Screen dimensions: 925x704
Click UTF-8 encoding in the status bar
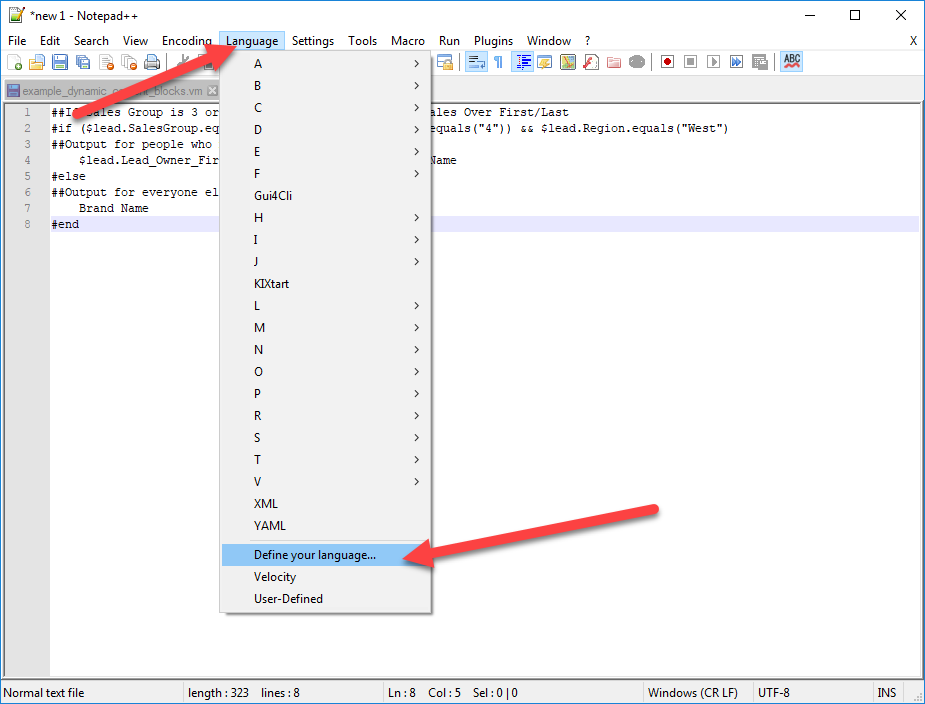click(775, 693)
